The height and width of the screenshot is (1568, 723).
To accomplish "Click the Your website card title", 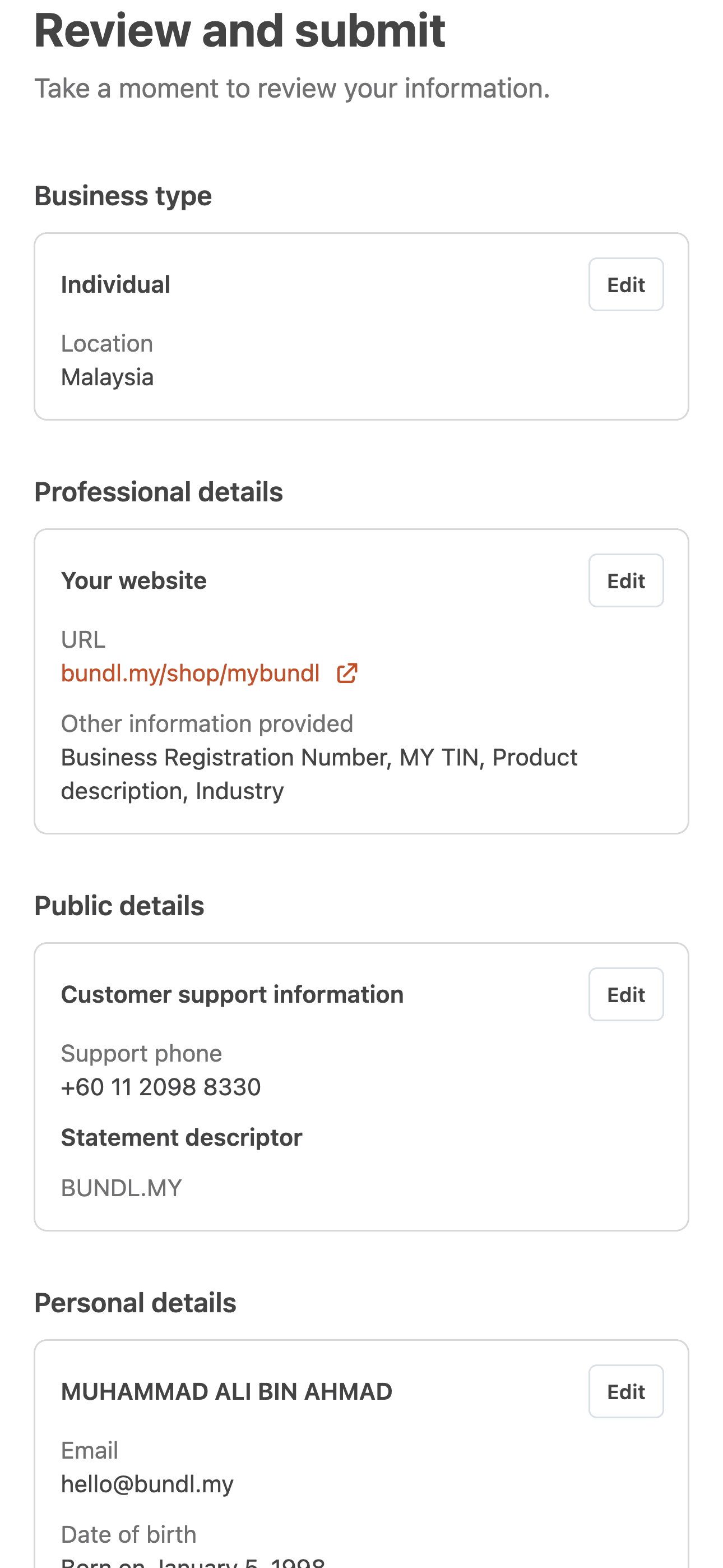I will 134,580.
